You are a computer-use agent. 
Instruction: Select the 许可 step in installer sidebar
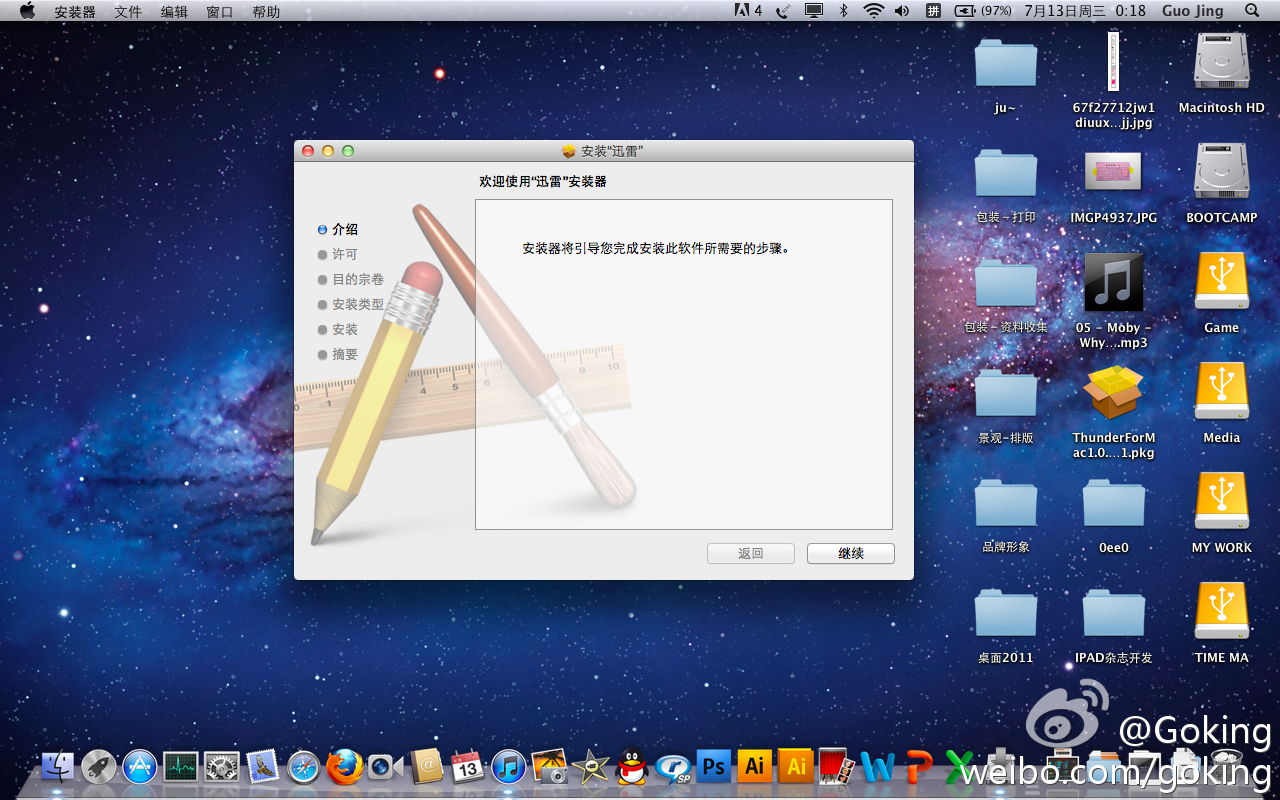tap(338, 254)
